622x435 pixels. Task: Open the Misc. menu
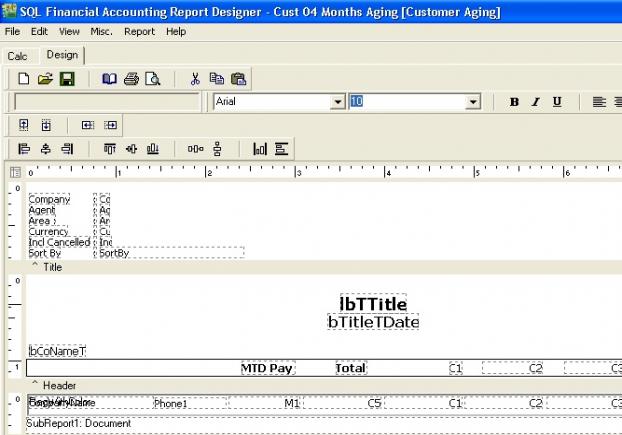(x=102, y=31)
